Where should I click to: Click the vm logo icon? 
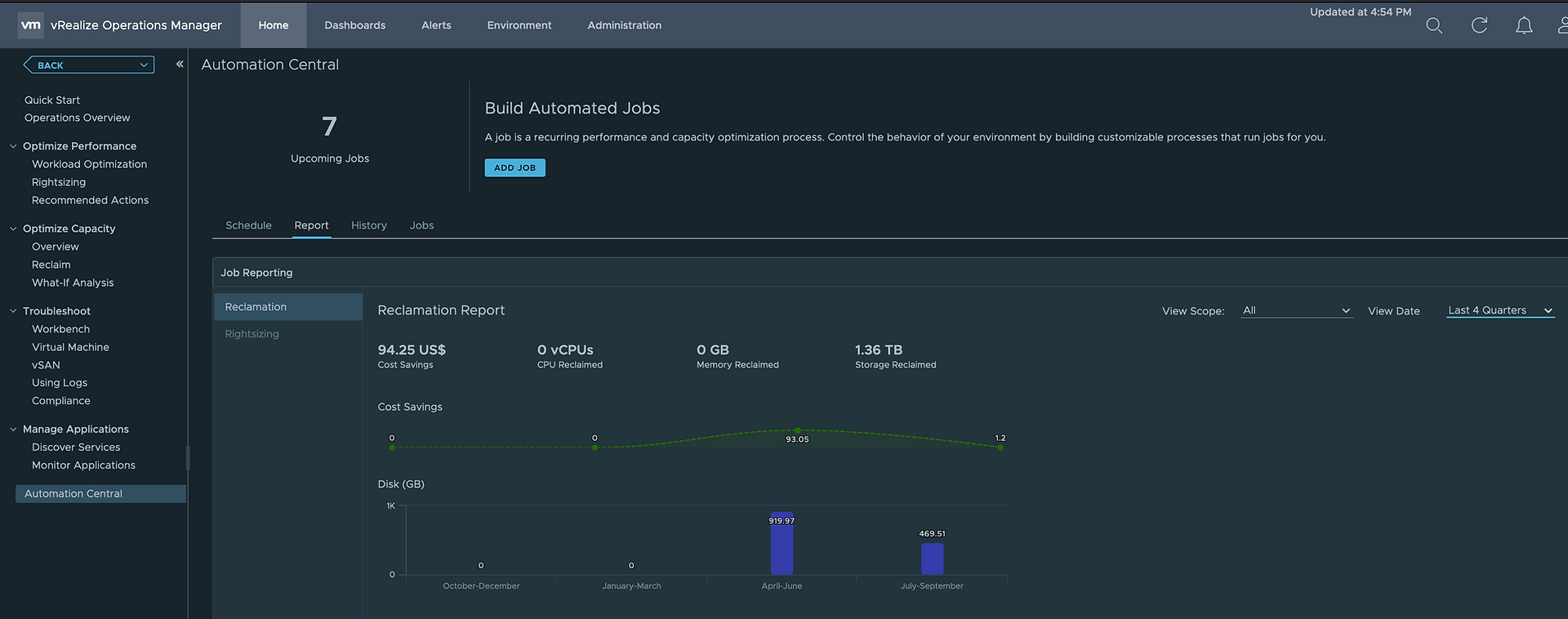click(x=31, y=25)
